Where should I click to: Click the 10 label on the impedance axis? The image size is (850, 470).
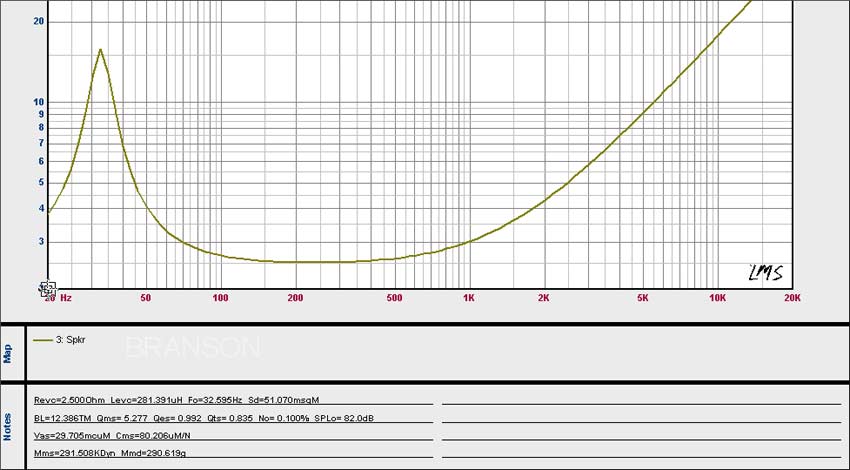[x=39, y=102]
